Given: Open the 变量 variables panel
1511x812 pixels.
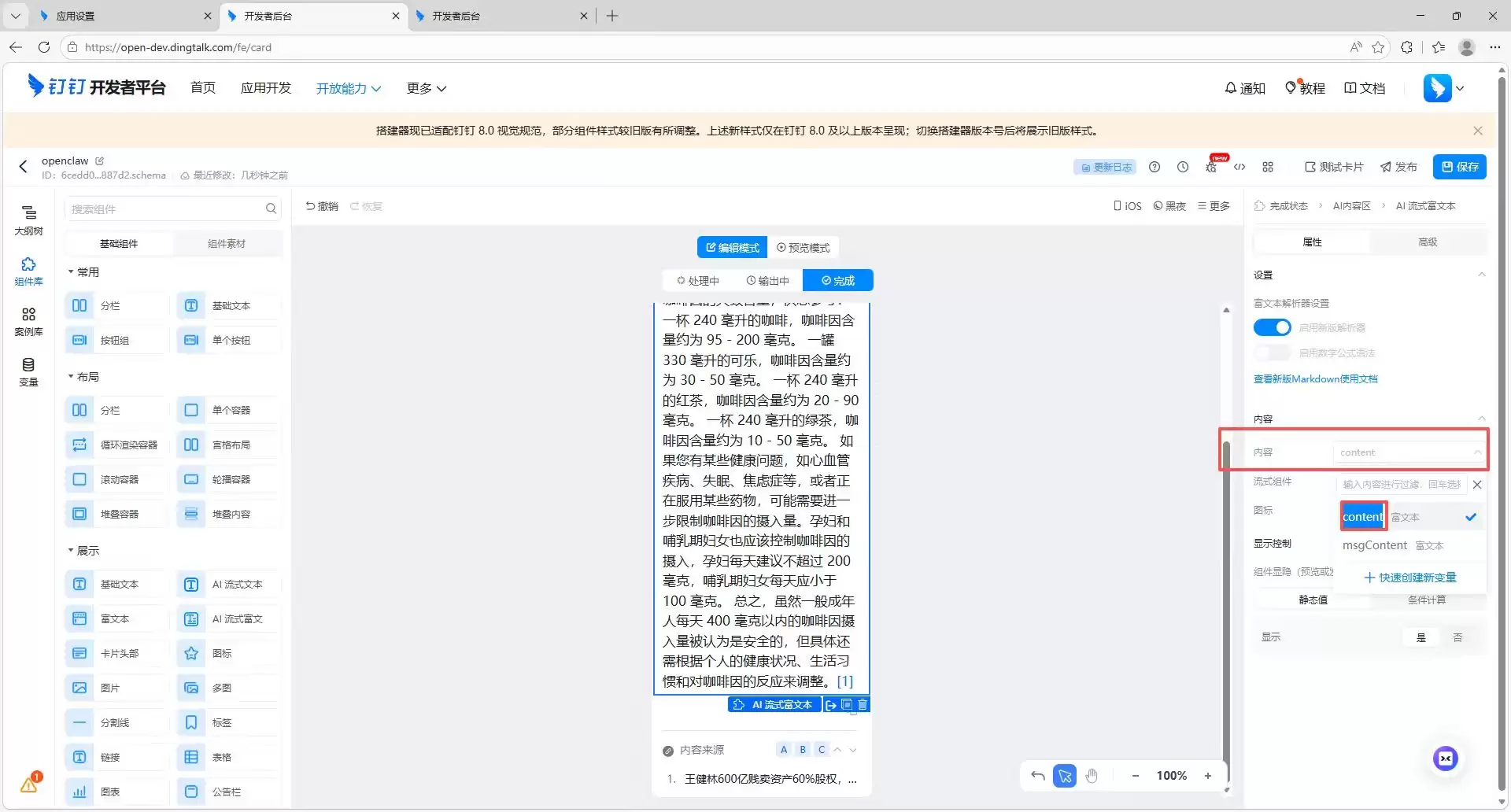Looking at the screenshot, I should pos(28,371).
